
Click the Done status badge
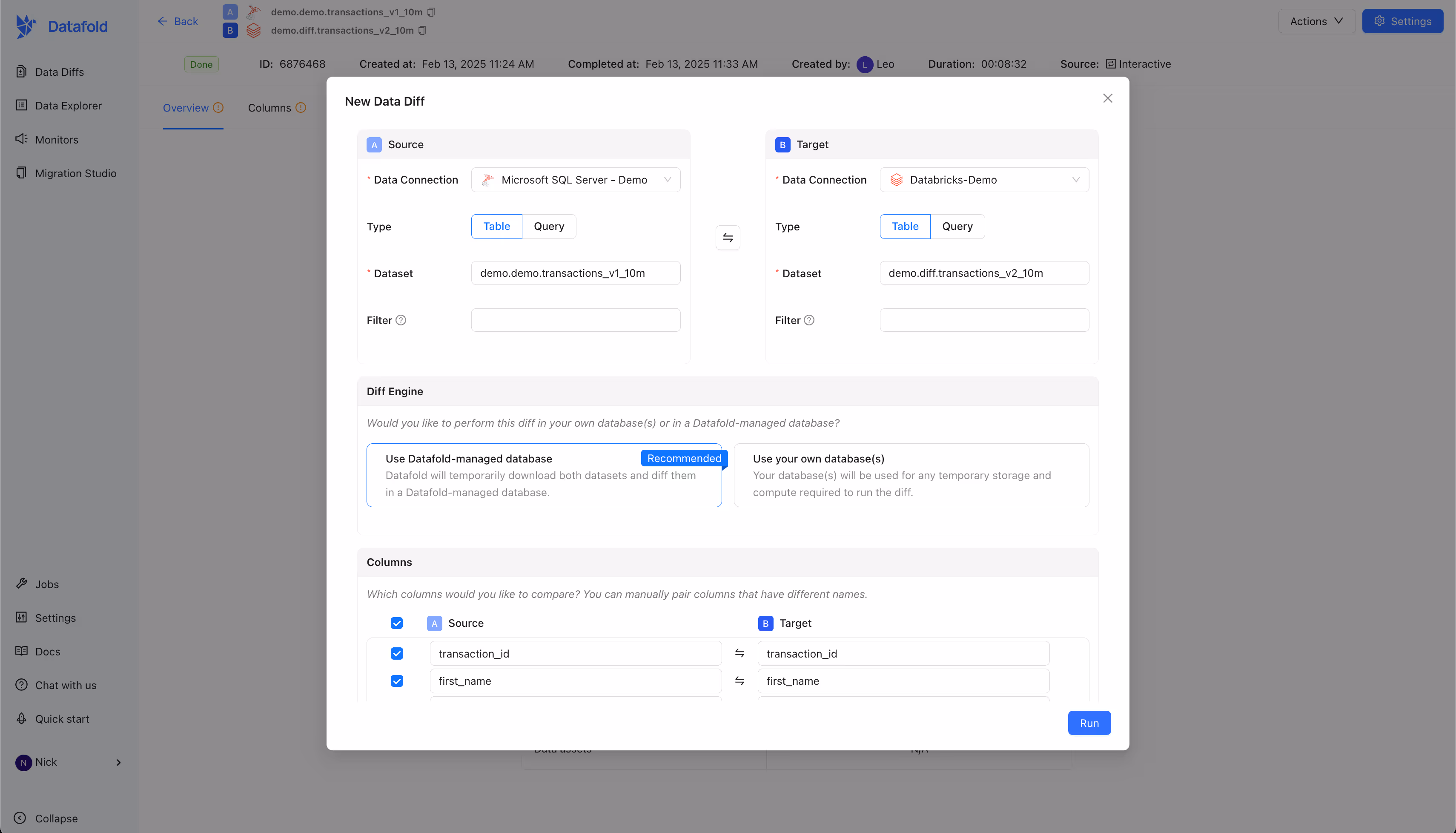pos(201,64)
